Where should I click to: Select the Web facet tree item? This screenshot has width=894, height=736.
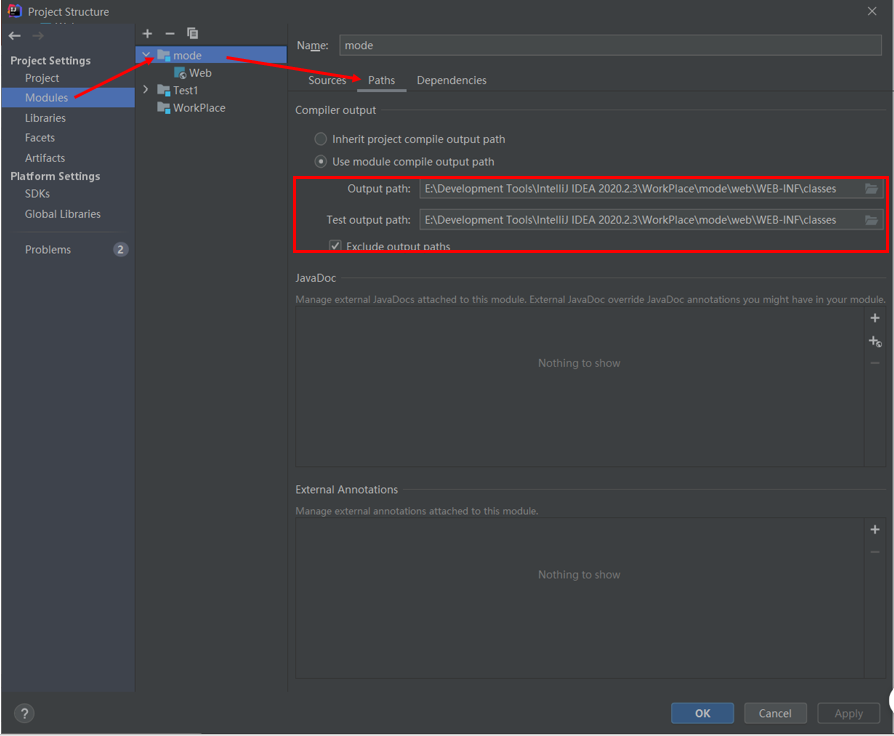(x=200, y=73)
